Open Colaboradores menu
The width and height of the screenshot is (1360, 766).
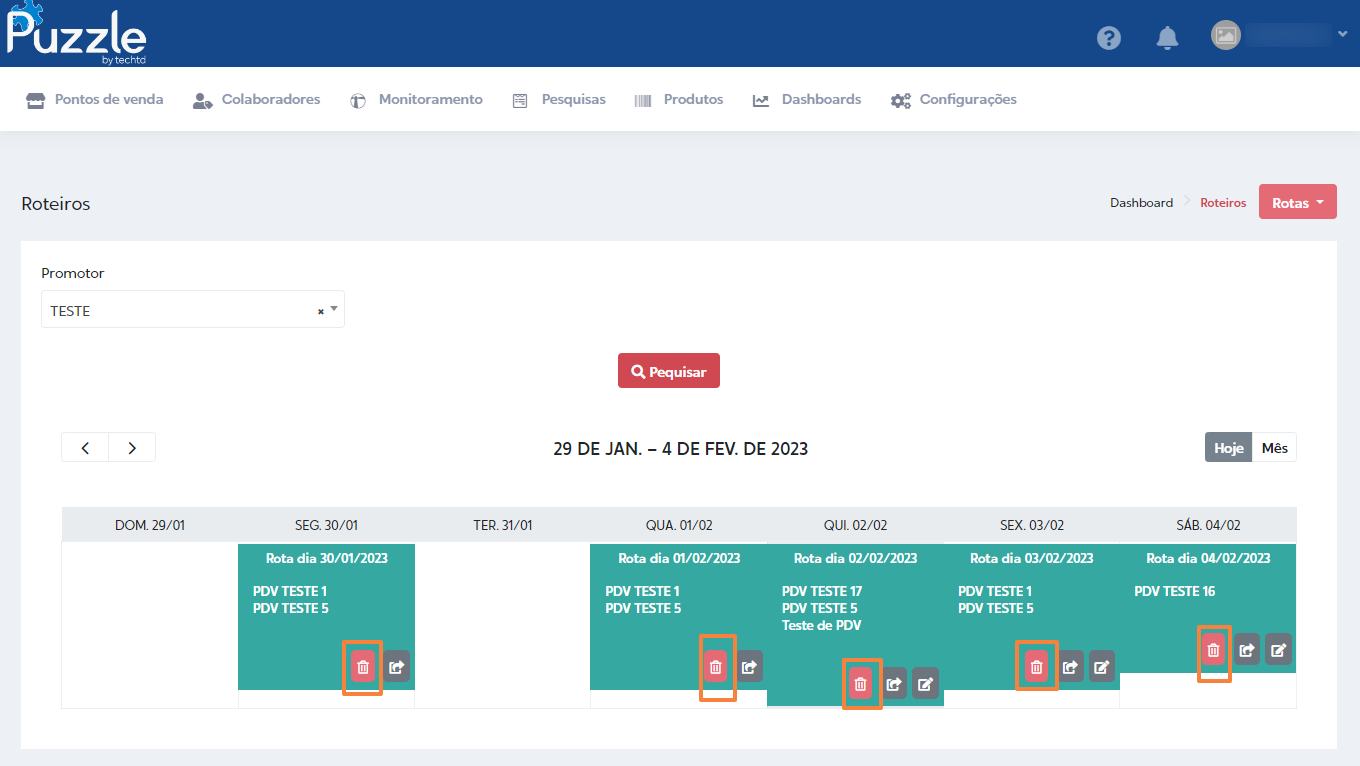(257, 100)
